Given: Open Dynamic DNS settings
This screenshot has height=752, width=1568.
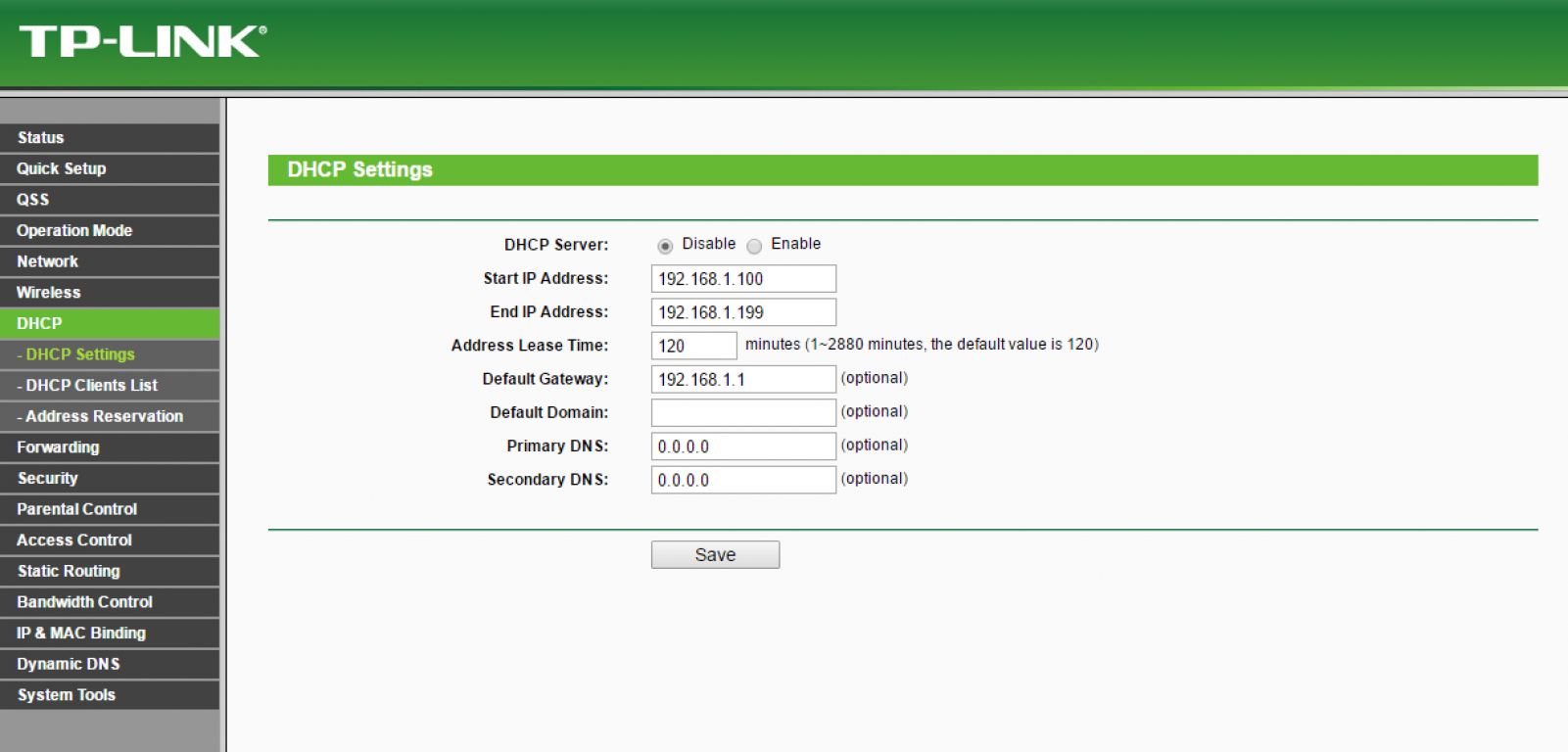Looking at the screenshot, I should pyautogui.click(x=110, y=664).
